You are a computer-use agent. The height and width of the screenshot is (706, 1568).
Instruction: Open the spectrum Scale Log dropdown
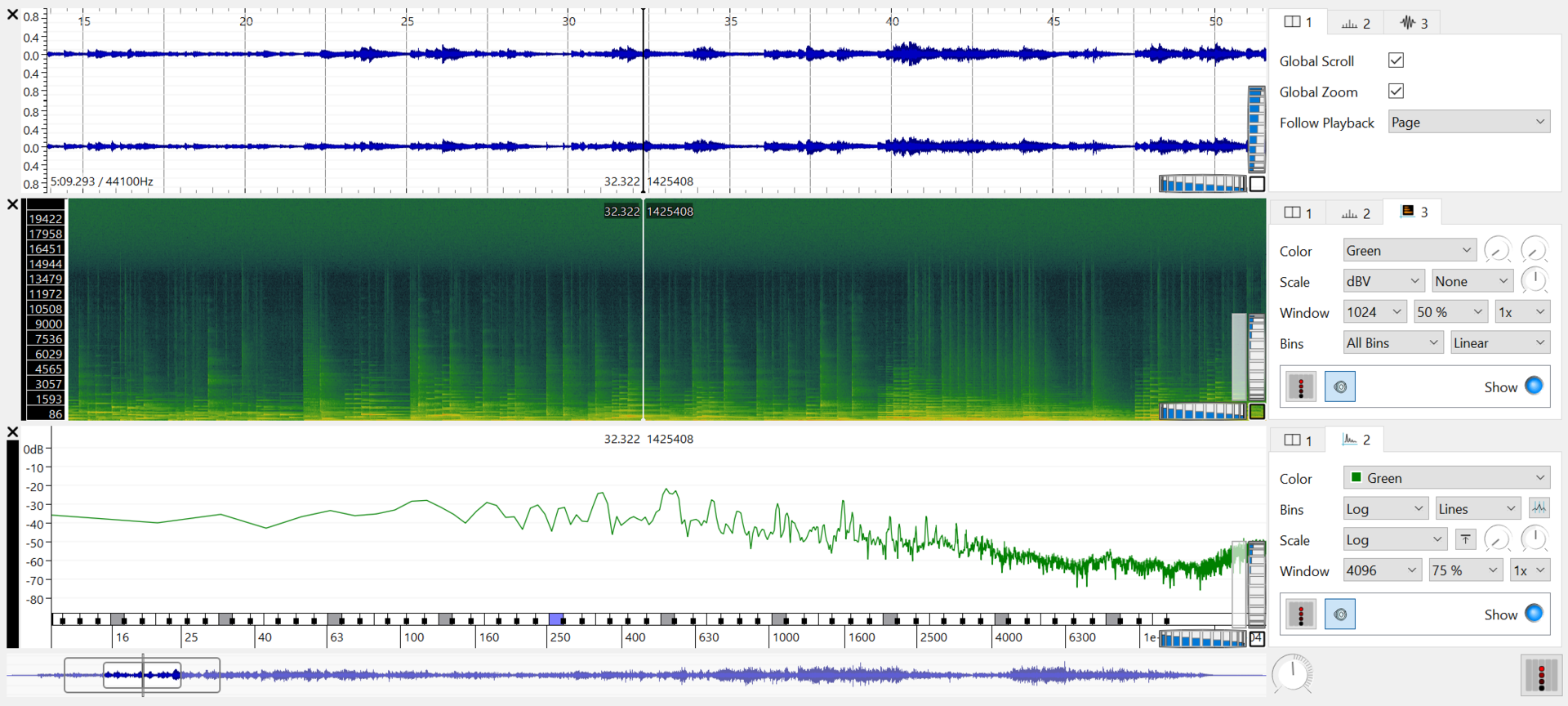pyautogui.click(x=1395, y=539)
